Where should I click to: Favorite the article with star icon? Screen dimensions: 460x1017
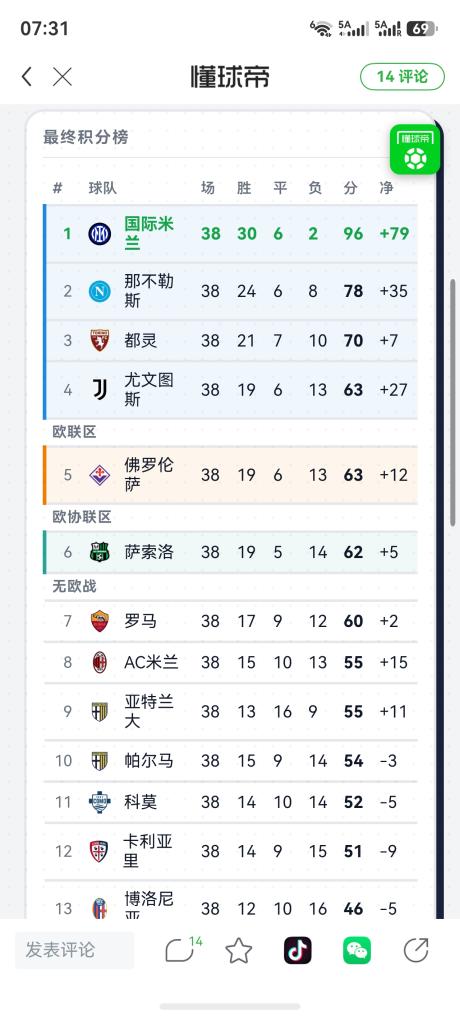(x=239, y=951)
